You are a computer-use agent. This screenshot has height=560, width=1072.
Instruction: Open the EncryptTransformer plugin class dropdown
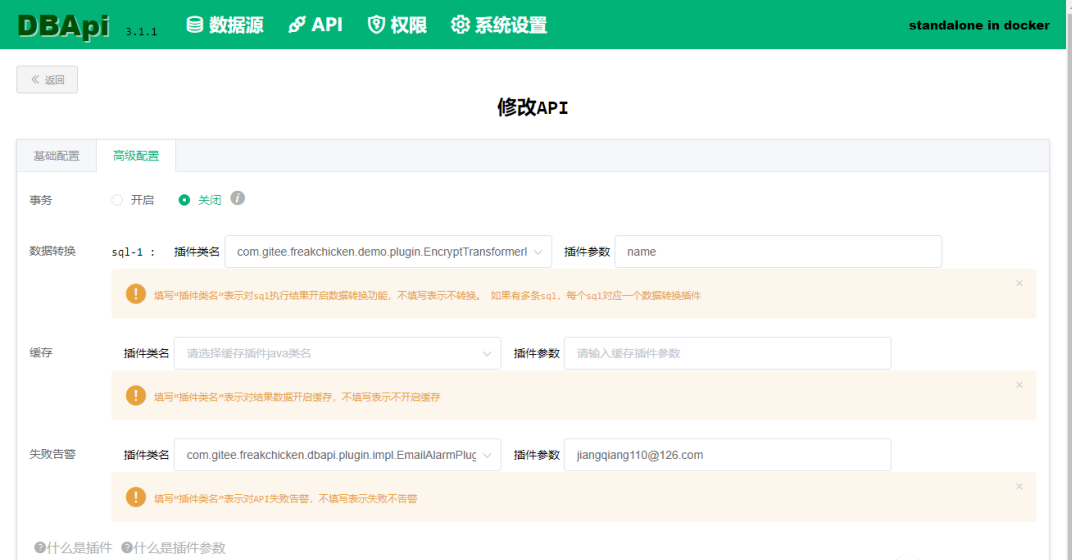coord(388,252)
